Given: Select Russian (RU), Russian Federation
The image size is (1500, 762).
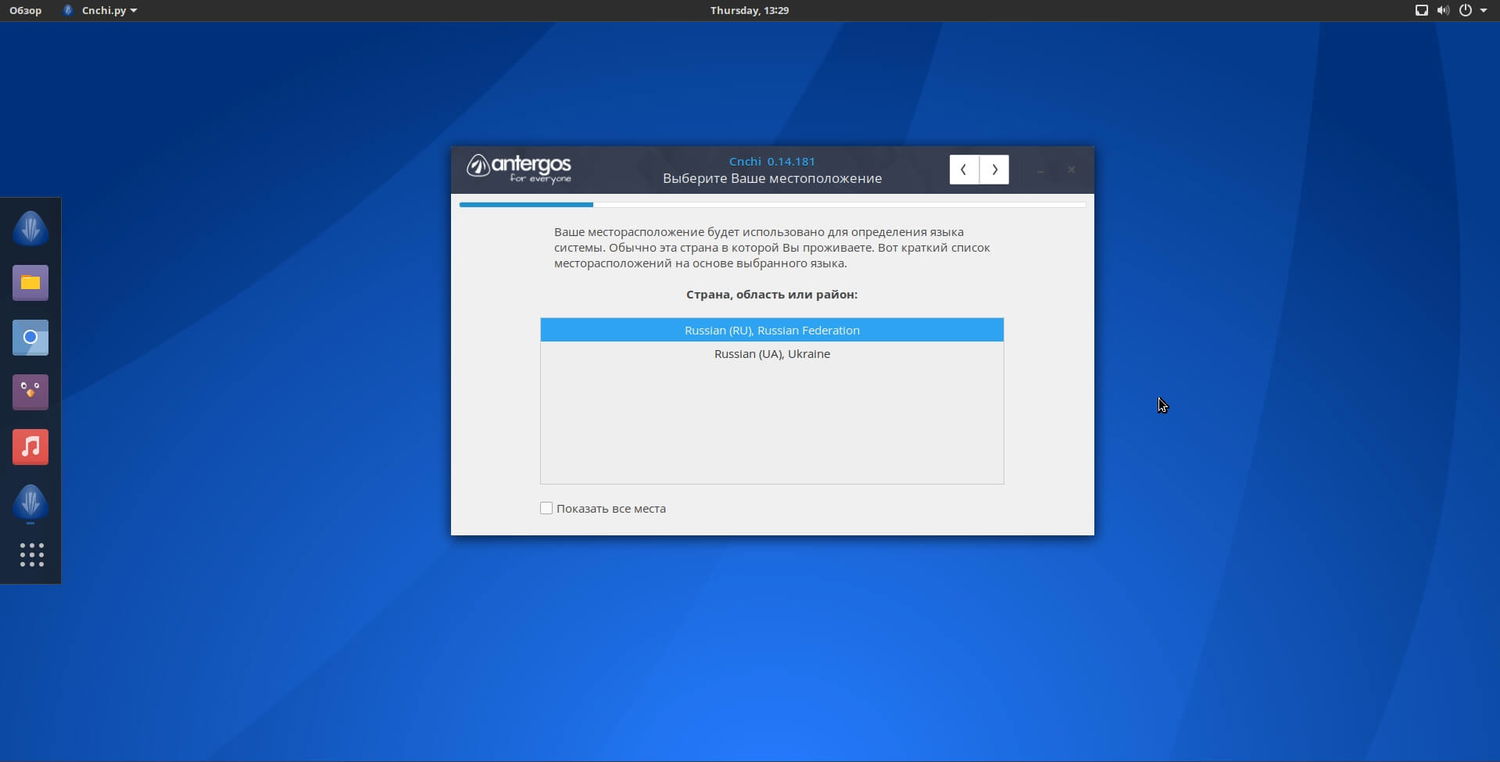Looking at the screenshot, I should point(772,330).
